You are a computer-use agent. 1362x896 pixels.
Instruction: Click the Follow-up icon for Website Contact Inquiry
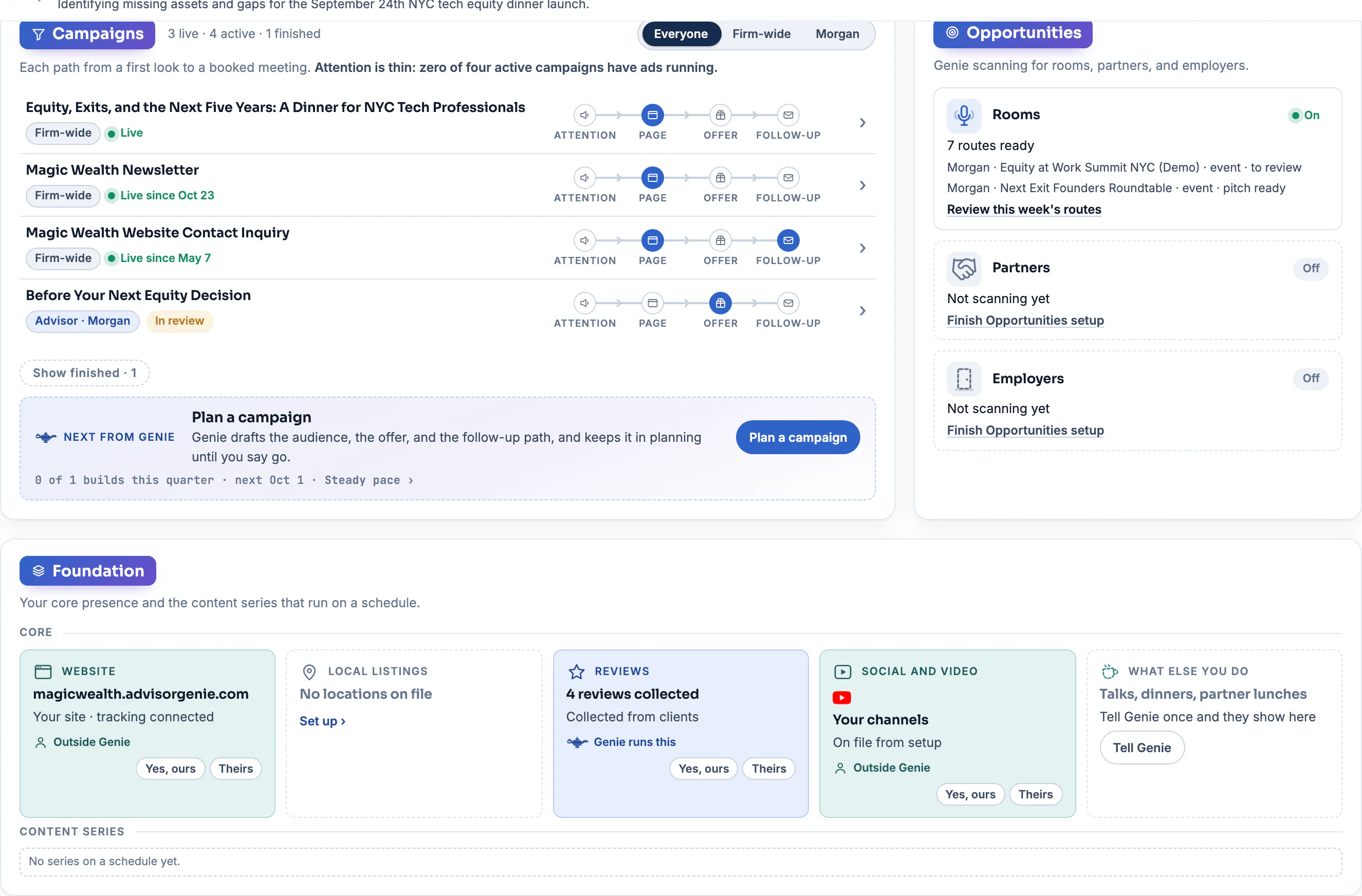click(788, 240)
